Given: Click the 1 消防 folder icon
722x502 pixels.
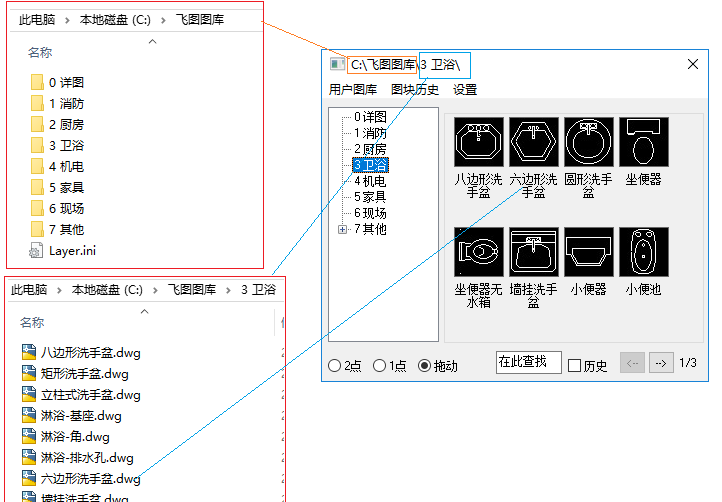Looking at the screenshot, I should pos(37,104).
